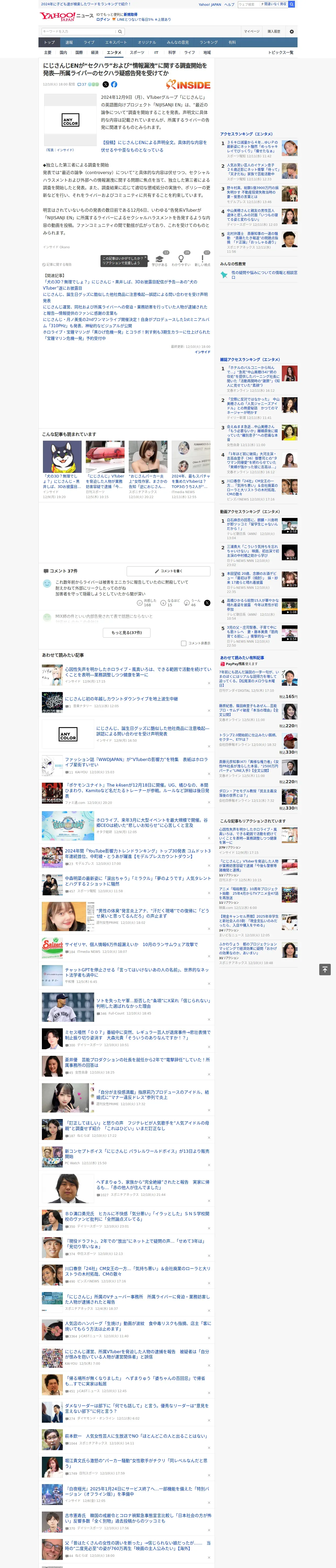Click the ログイン link

tap(103, 20)
